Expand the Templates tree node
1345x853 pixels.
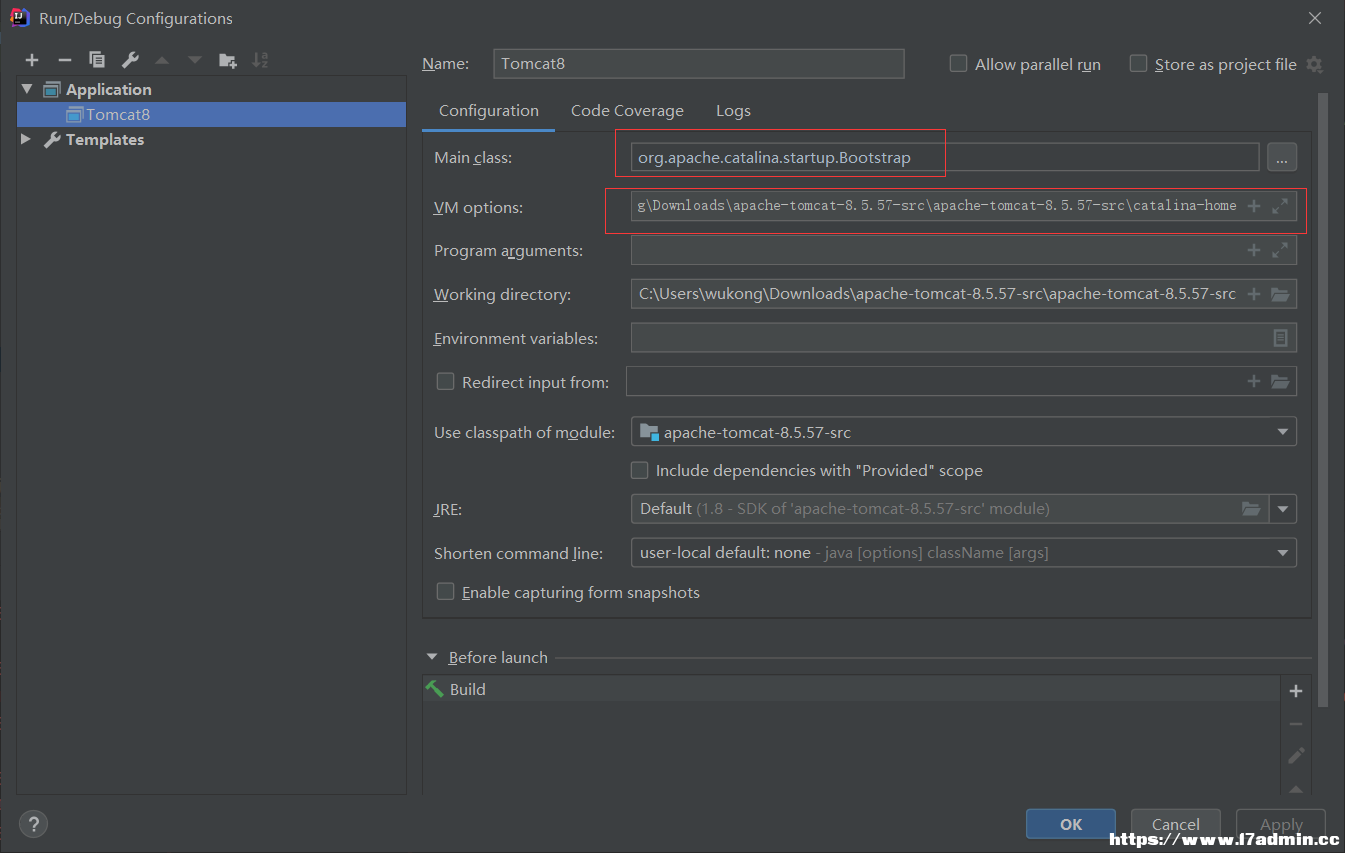[26, 139]
